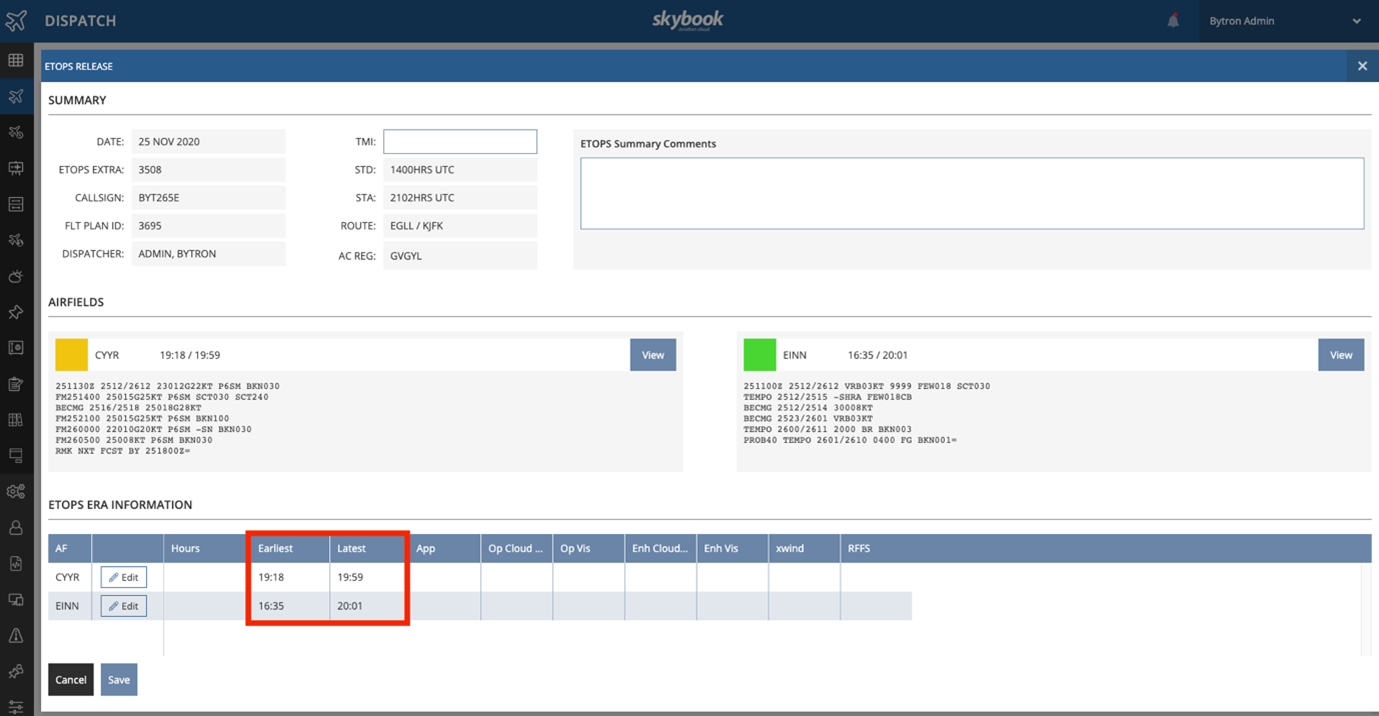Click the App column header
Viewport: 1379px width, 716px height.
point(444,548)
